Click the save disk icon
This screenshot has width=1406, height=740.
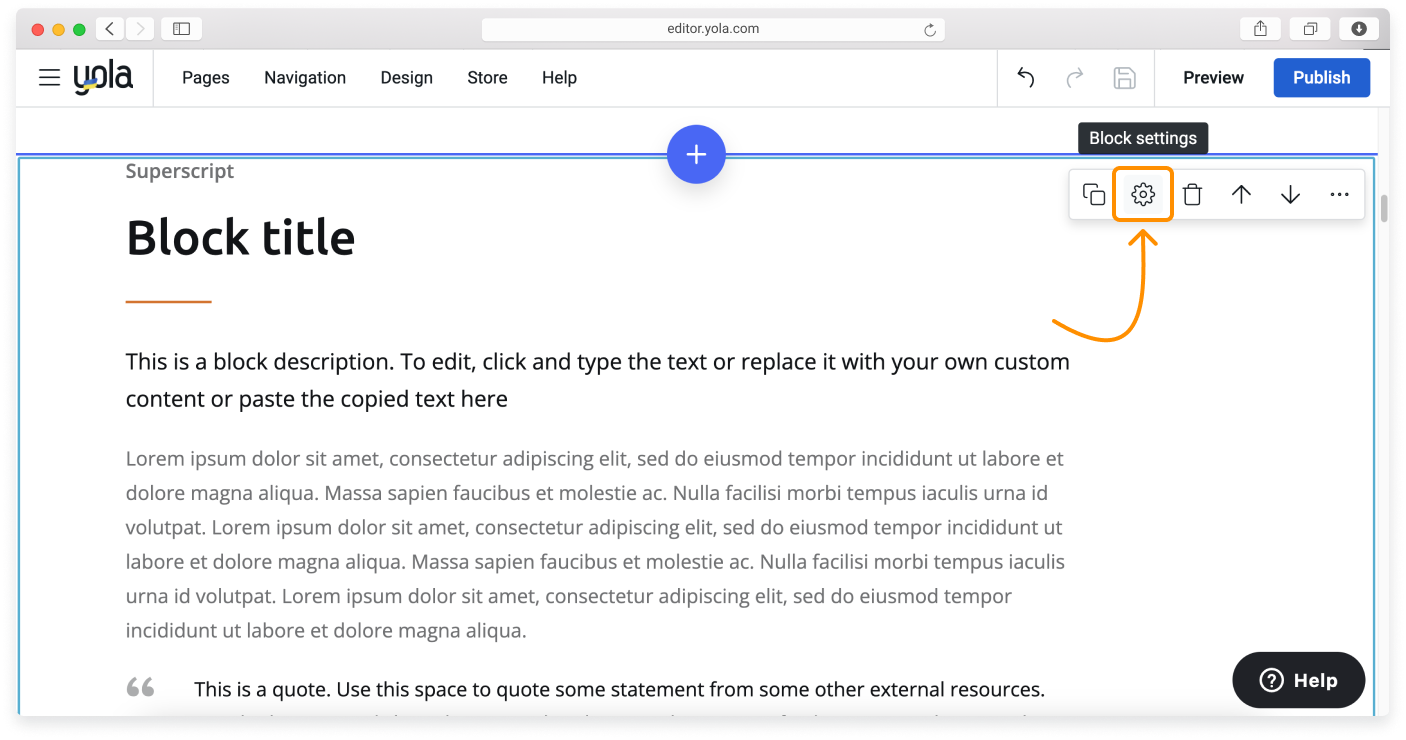(x=1124, y=78)
